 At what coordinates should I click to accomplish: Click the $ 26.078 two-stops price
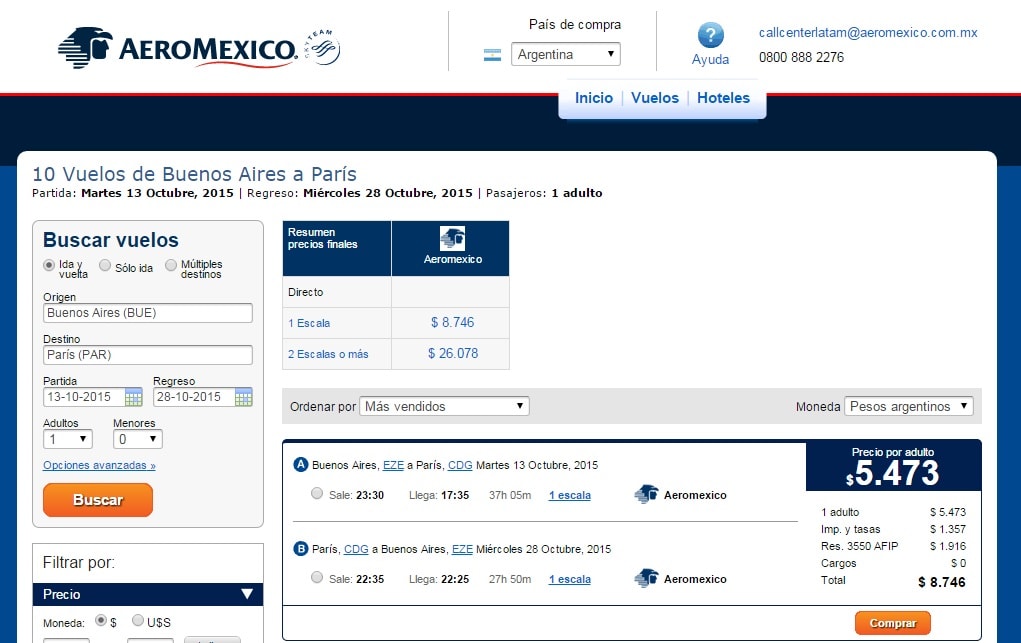(x=453, y=354)
